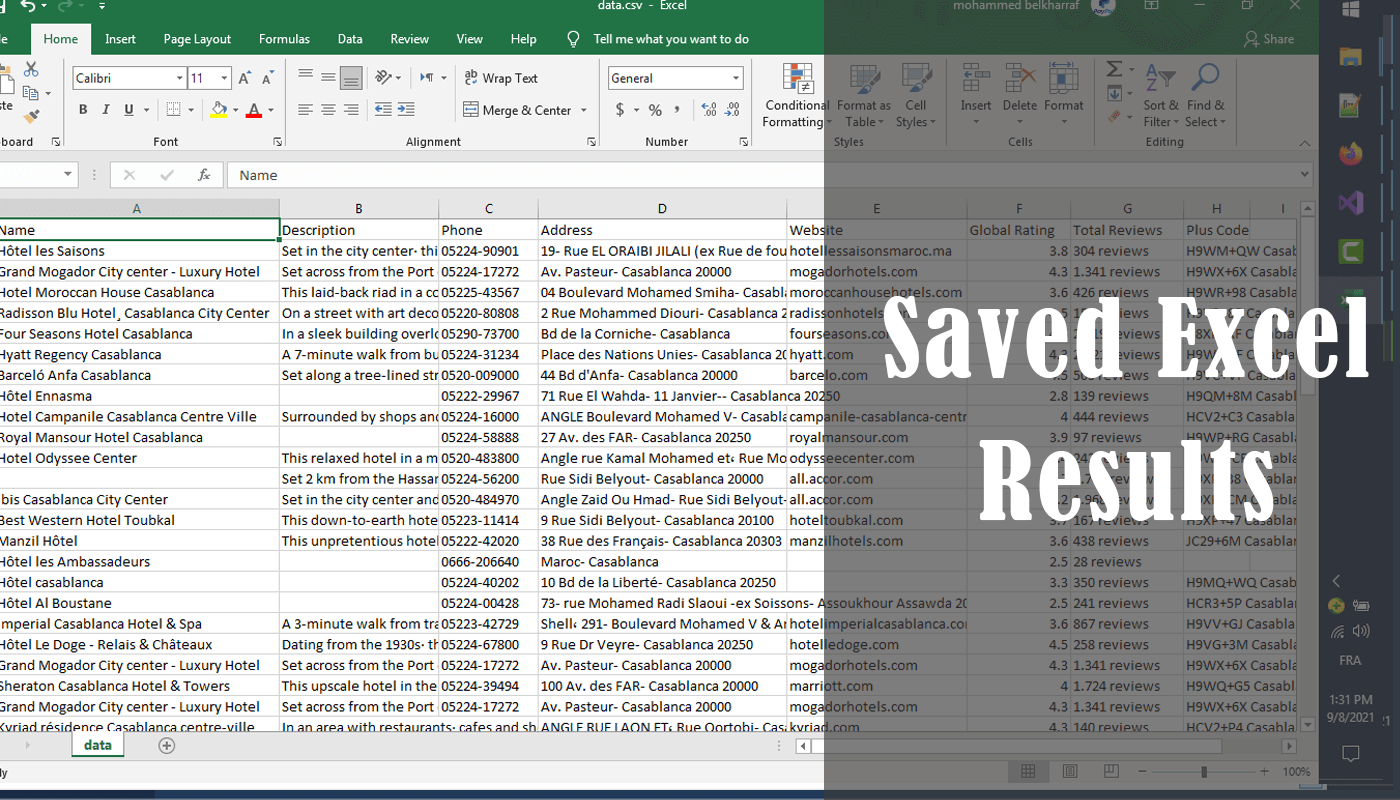Image resolution: width=1400 pixels, height=800 pixels.
Task: Switch to the Page Layout tab
Action: pyautogui.click(x=197, y=39)
